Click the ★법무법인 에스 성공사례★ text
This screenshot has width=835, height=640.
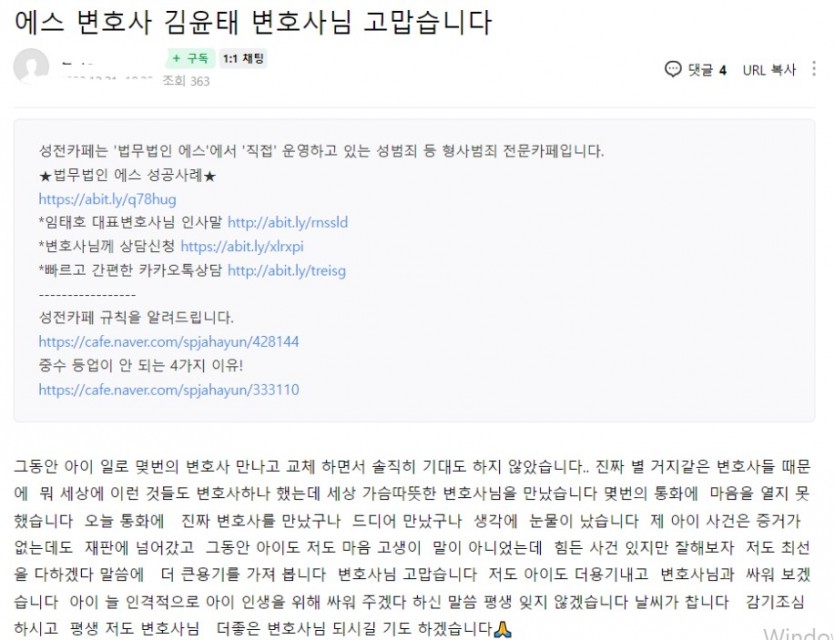127,175
